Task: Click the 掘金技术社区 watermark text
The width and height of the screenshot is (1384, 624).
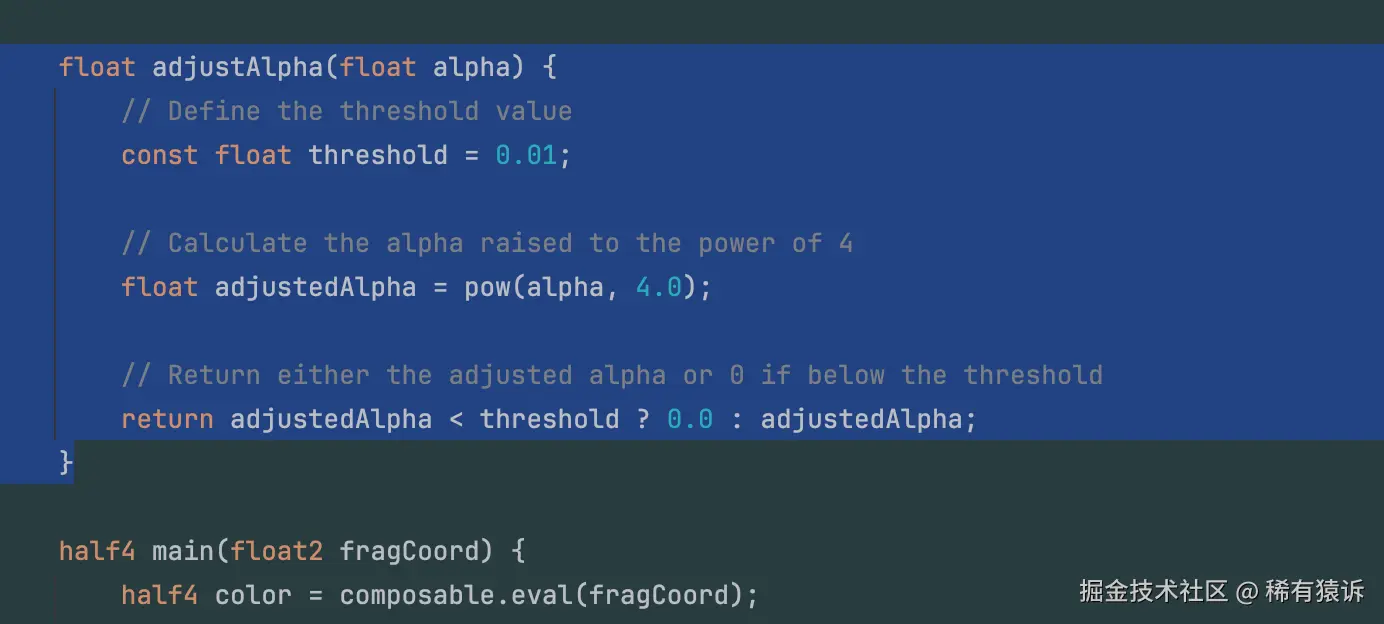Action: pyautogui.click(x=1152, y=591)
